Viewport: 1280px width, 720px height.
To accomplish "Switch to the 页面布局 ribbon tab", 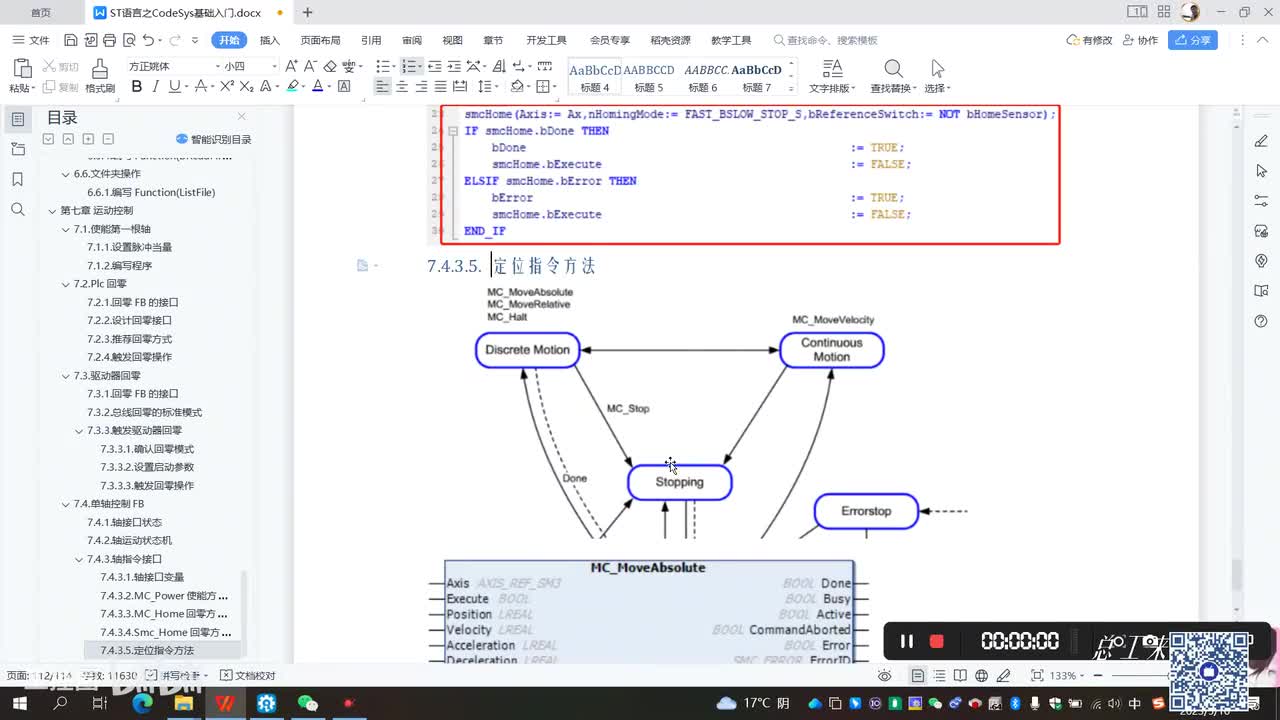I will [x=320, y=40].
